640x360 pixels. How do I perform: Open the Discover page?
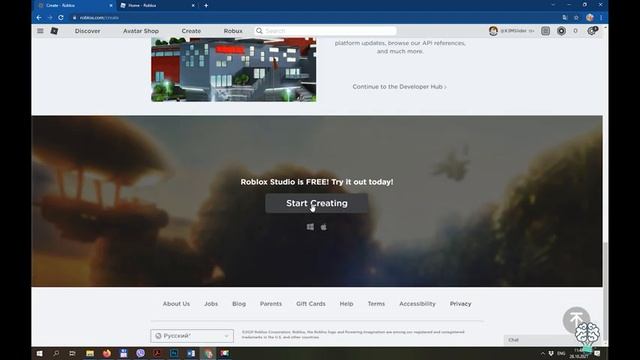click(87, 31)
